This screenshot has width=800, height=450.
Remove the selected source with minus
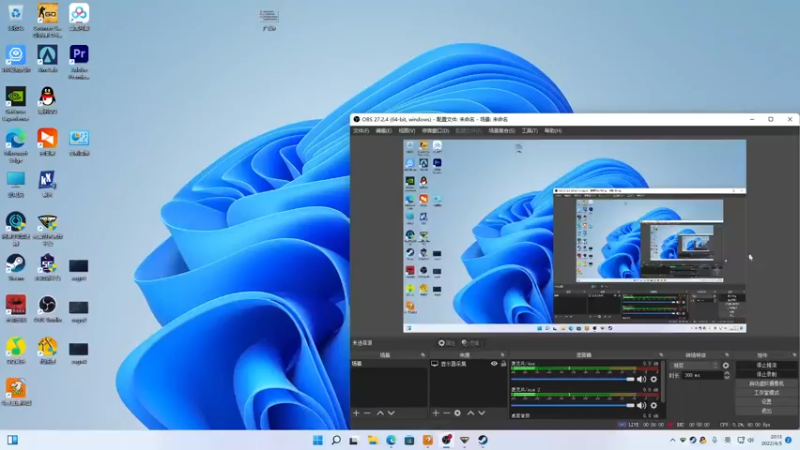click(446, 413)
